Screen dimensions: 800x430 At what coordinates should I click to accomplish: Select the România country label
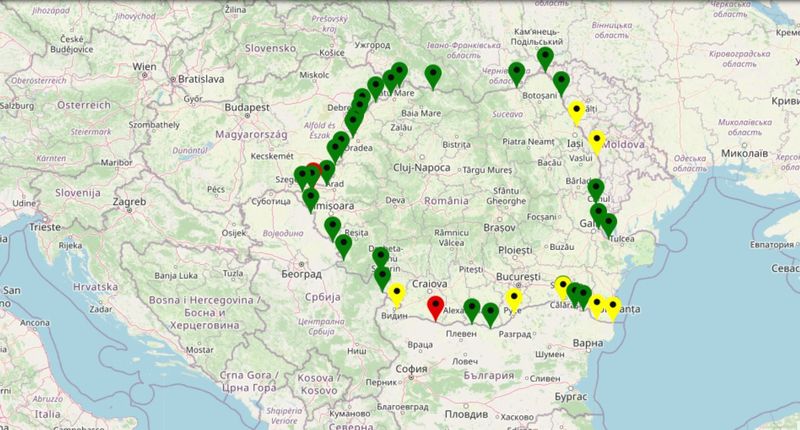coord(446,201)
